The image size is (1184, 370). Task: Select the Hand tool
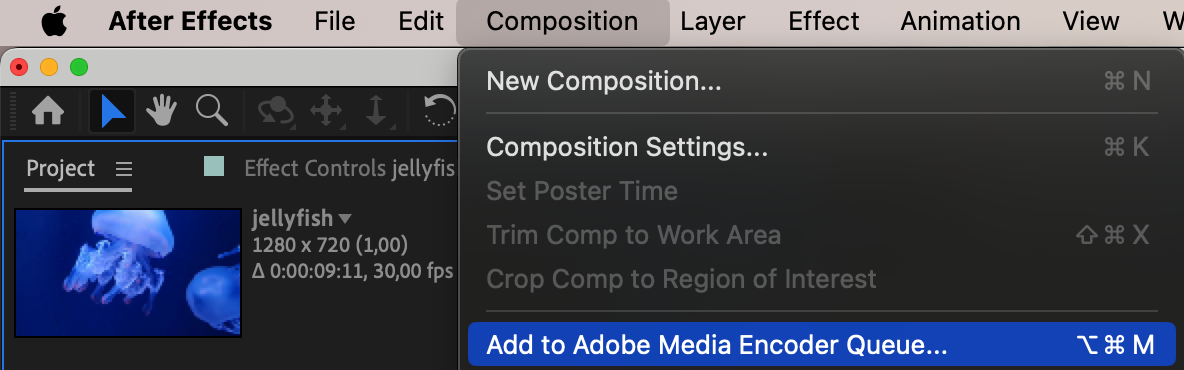161,111
